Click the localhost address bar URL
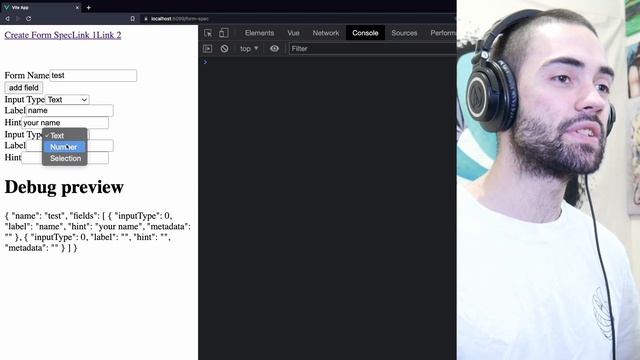640x360 pixels. 180,19
